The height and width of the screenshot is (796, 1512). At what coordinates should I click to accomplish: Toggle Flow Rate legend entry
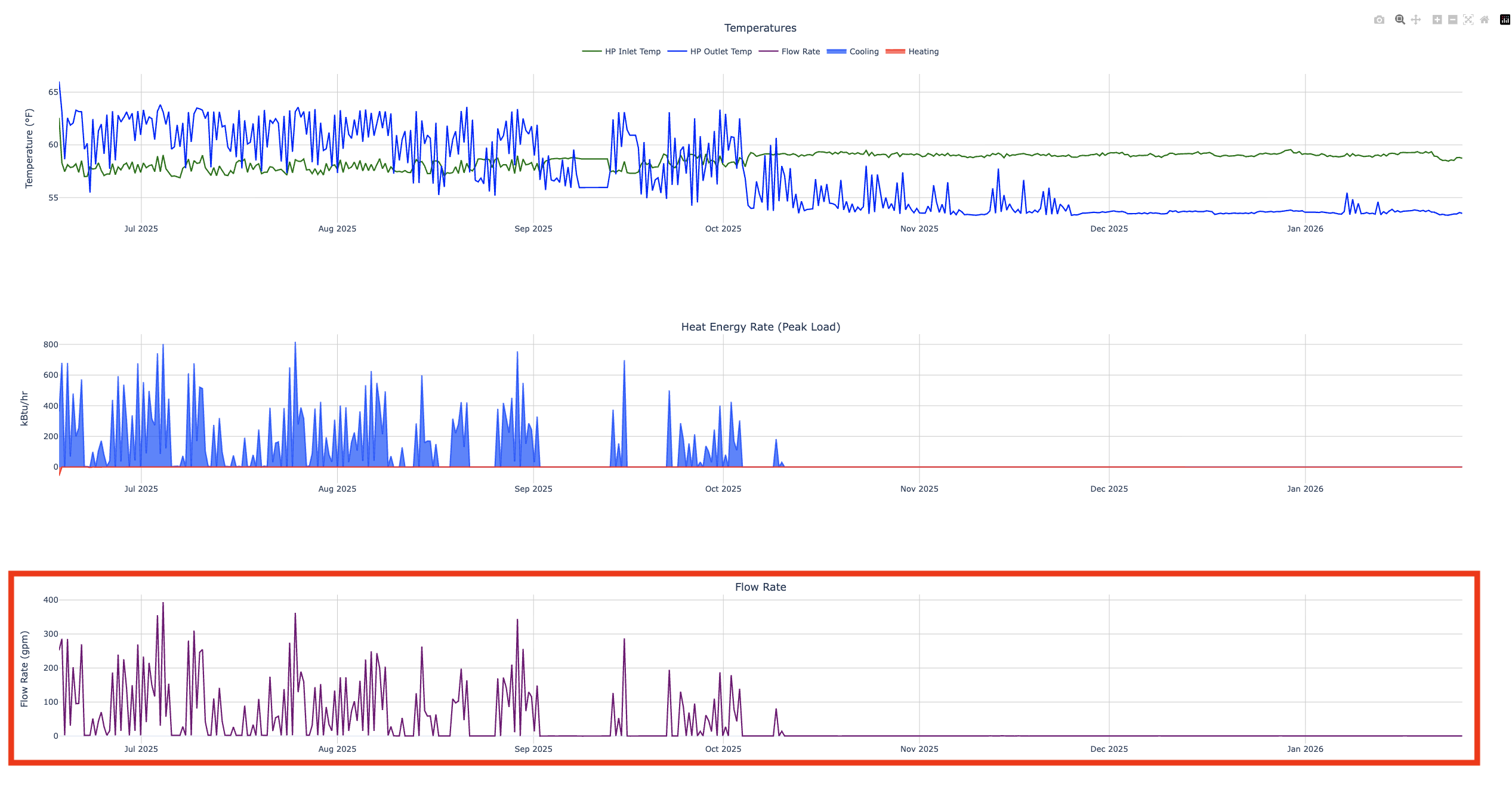click(800, 52)
